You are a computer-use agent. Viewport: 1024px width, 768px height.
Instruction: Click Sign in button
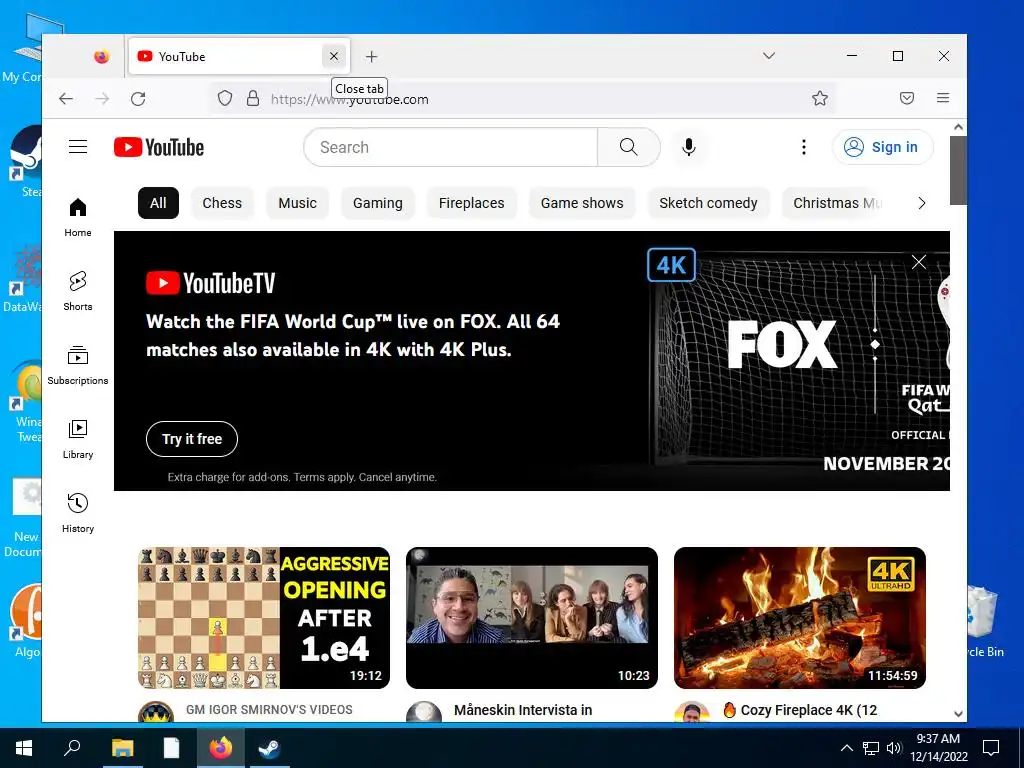tap(883, 147)
